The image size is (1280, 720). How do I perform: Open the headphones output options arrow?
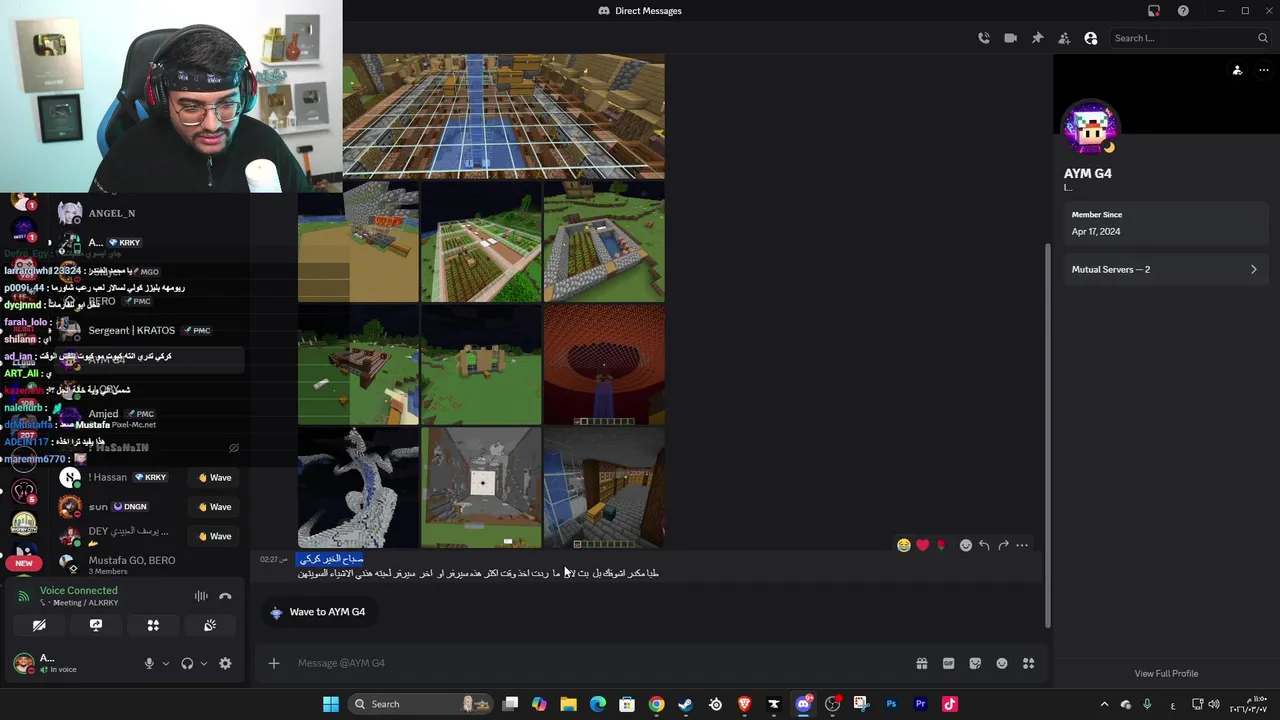pos(204,663)
